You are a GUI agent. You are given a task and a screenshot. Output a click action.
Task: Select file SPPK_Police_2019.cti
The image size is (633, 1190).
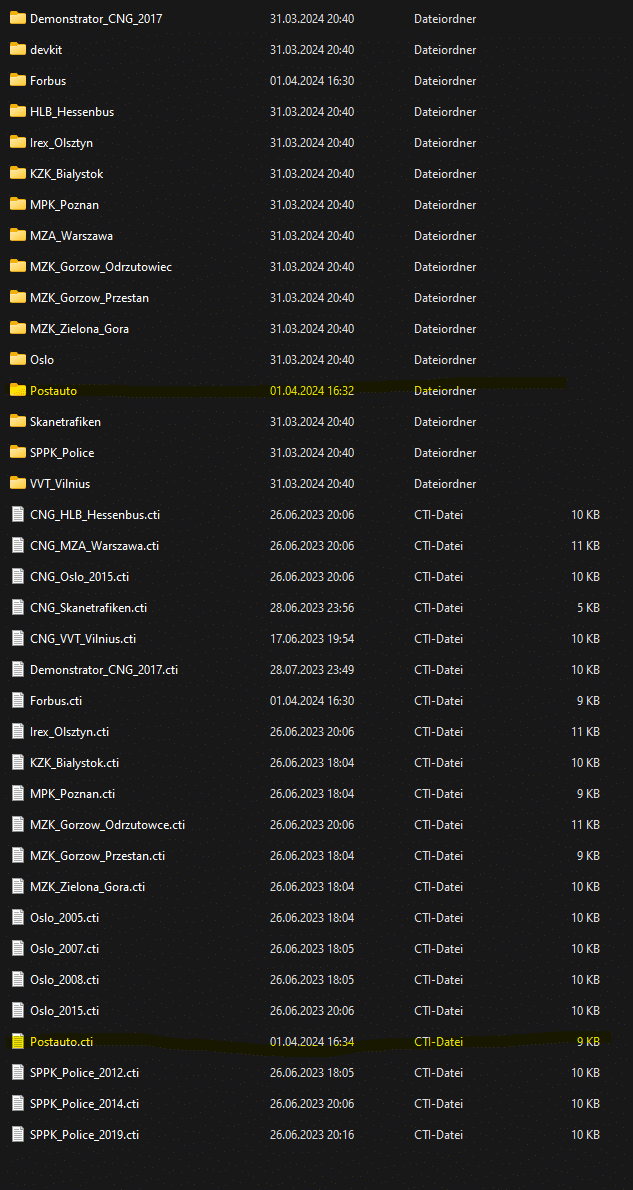click(84, 1134)
